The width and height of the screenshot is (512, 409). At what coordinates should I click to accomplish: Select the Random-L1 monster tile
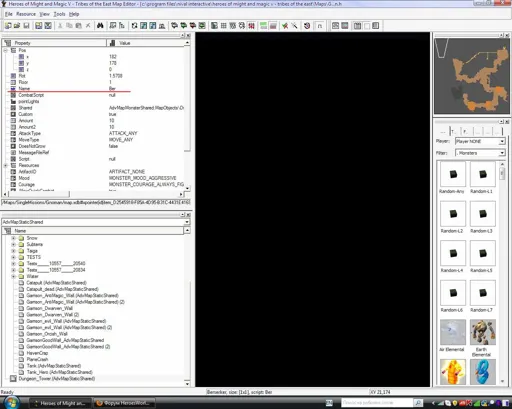pyautogui.click(x=483, y=174)
